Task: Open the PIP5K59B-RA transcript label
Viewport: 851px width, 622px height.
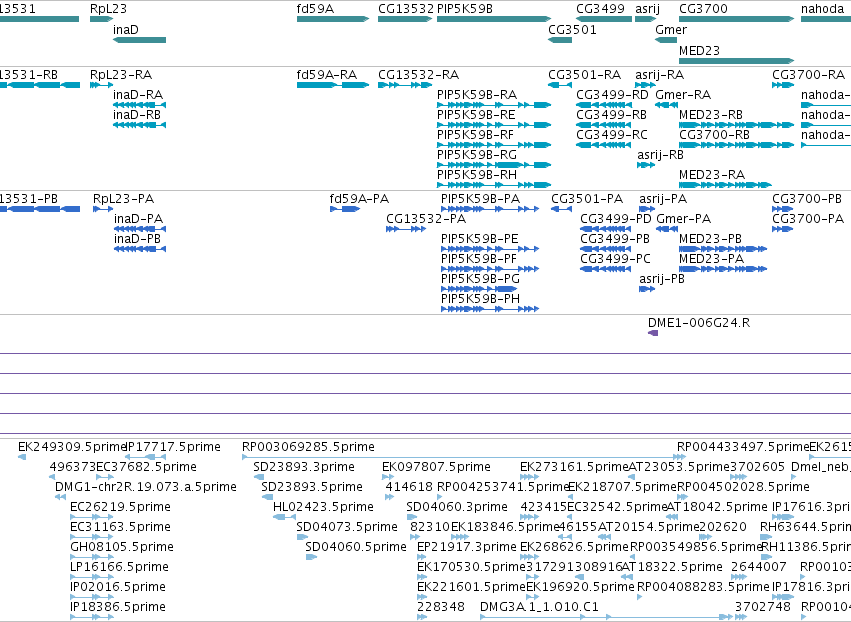Action: 477,95
